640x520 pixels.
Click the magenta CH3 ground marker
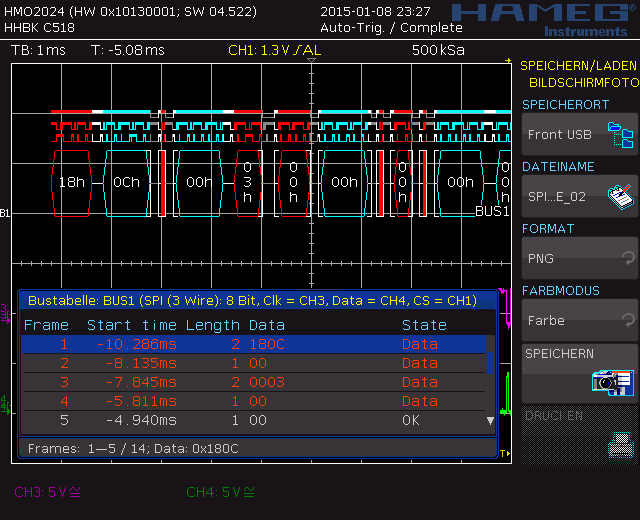click(x=5, y=313)
